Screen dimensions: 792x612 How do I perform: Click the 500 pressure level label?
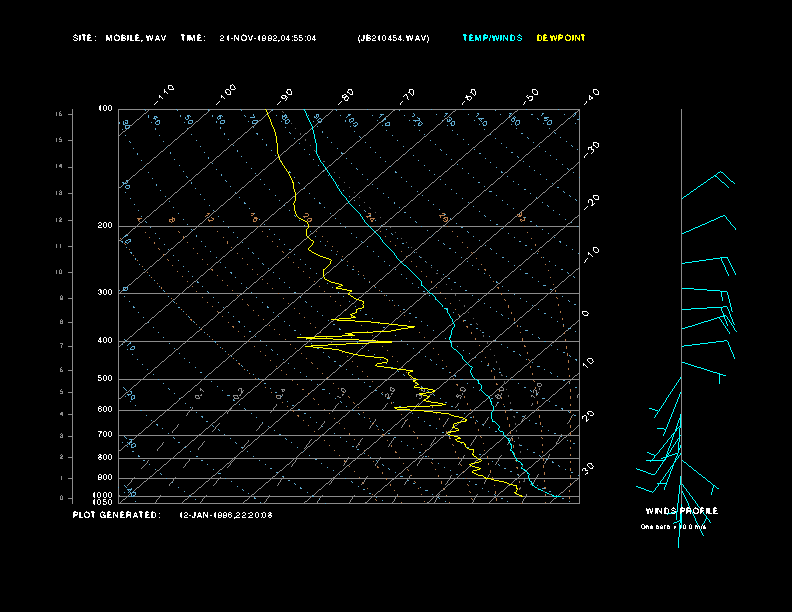coord(105,378)
